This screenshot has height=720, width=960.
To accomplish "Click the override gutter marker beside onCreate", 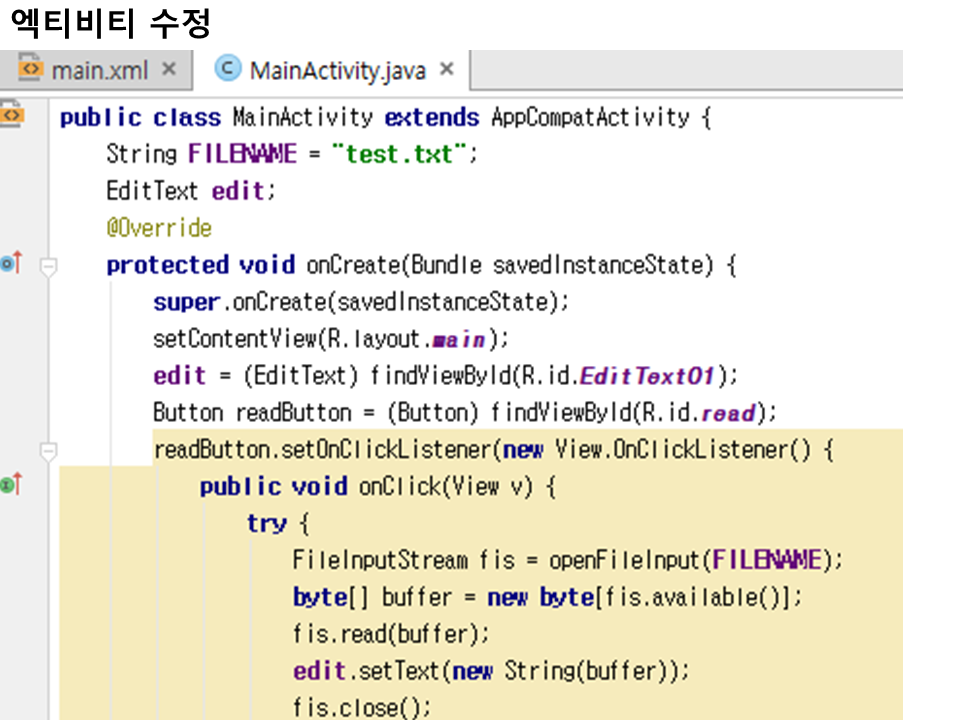I will click(11, 264).
